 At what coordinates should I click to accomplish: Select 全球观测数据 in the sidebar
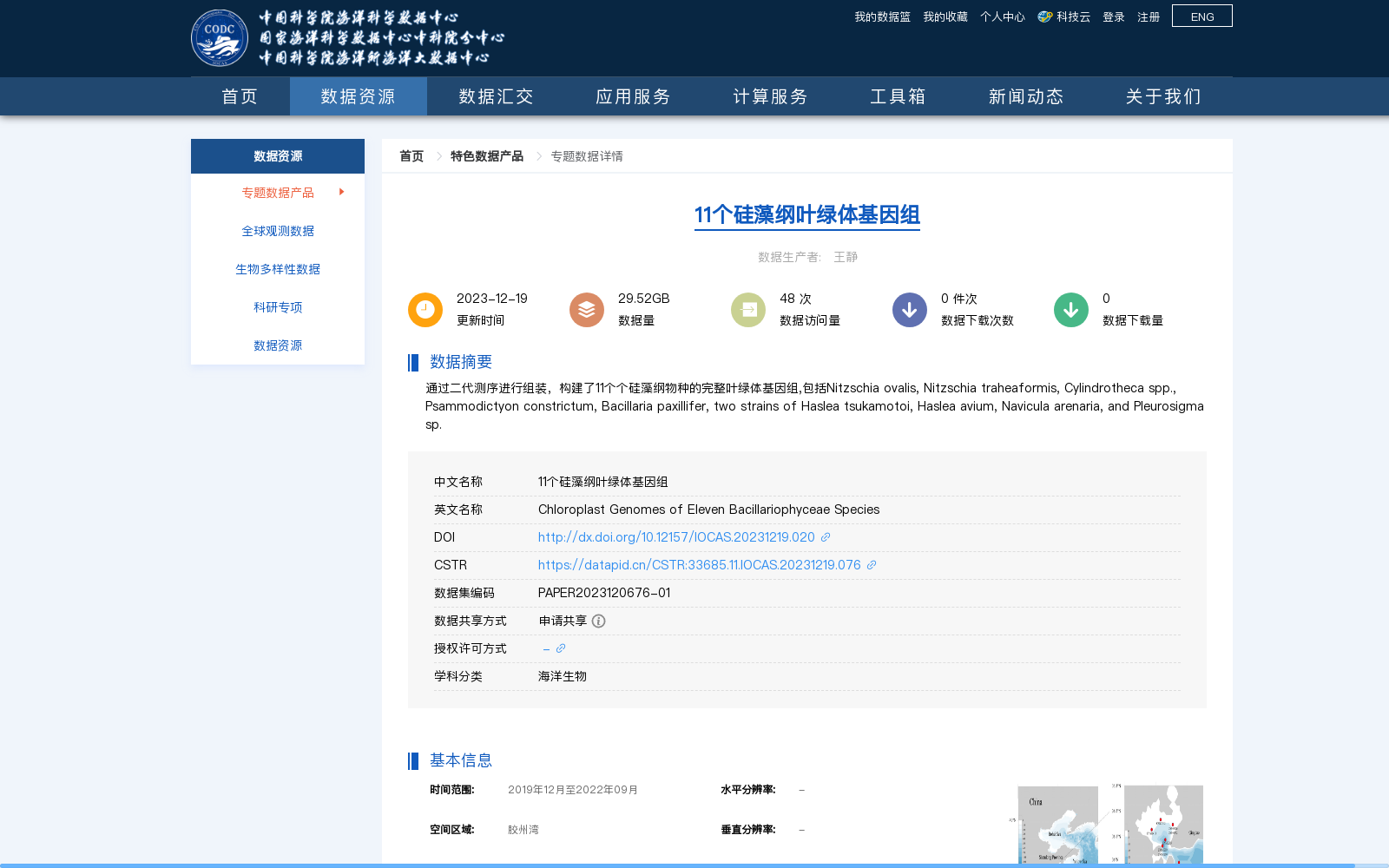[278, 231]
